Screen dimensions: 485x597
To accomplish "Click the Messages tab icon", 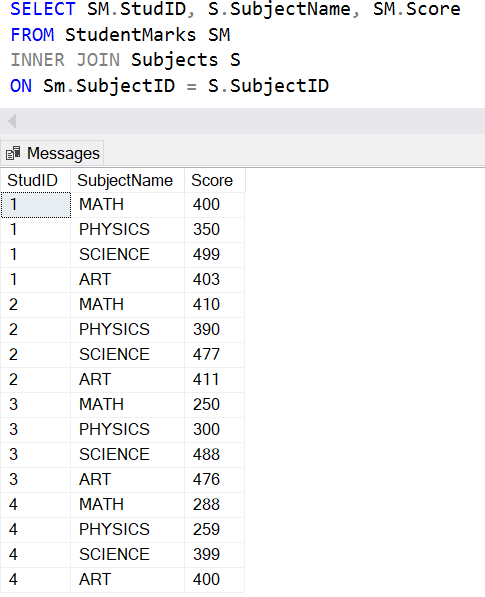I will [13, 153].
